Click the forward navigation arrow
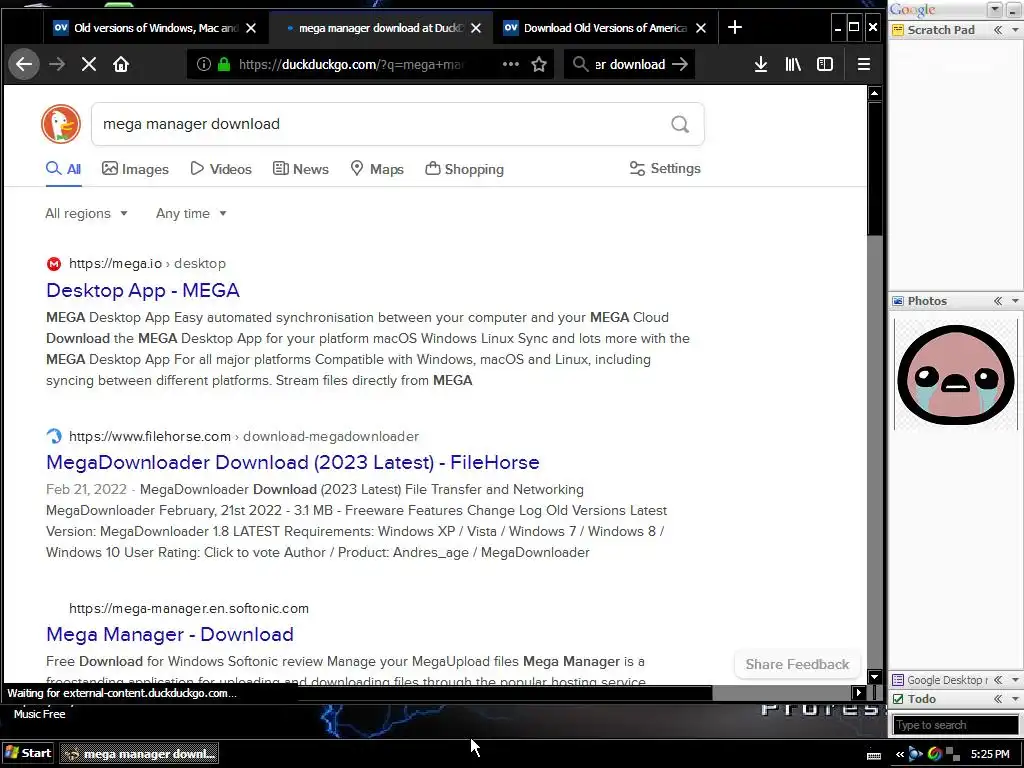This screenshot has width=1024, height=768. click(x=57, y=64)
